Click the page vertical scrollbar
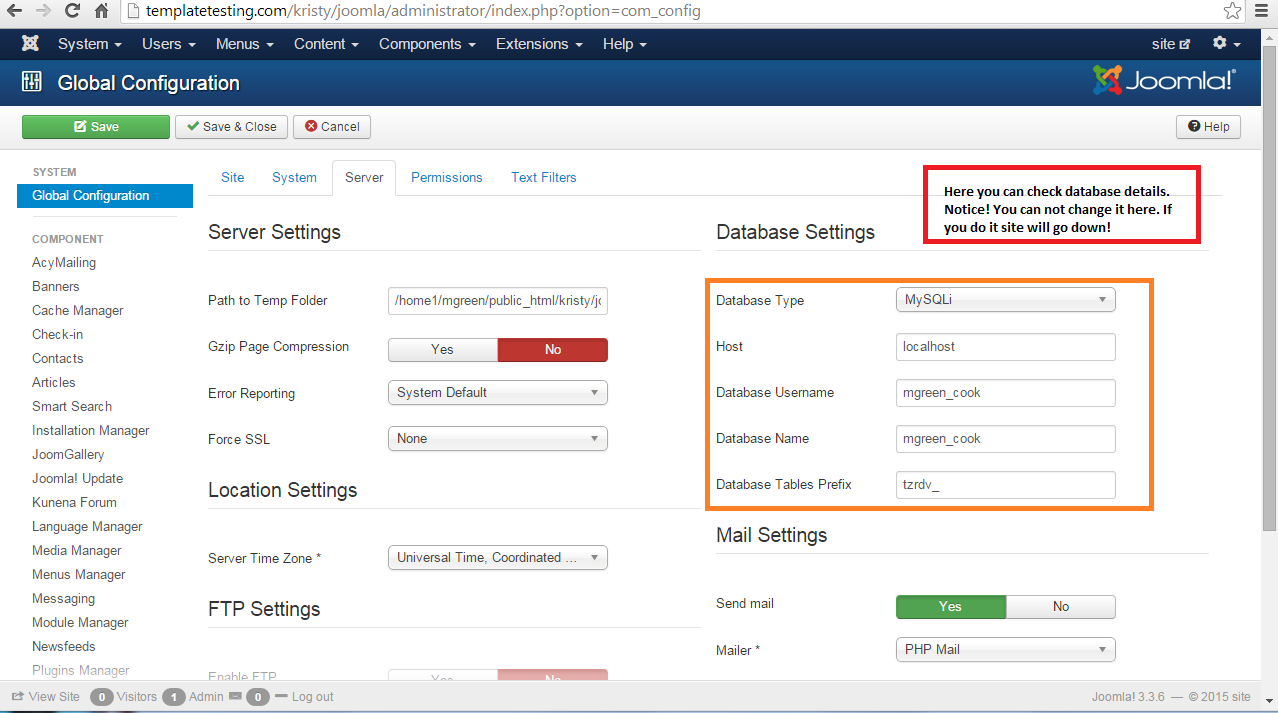Image resolution: width=1278 pixels, height=713 pixels. coord(1269,300)
